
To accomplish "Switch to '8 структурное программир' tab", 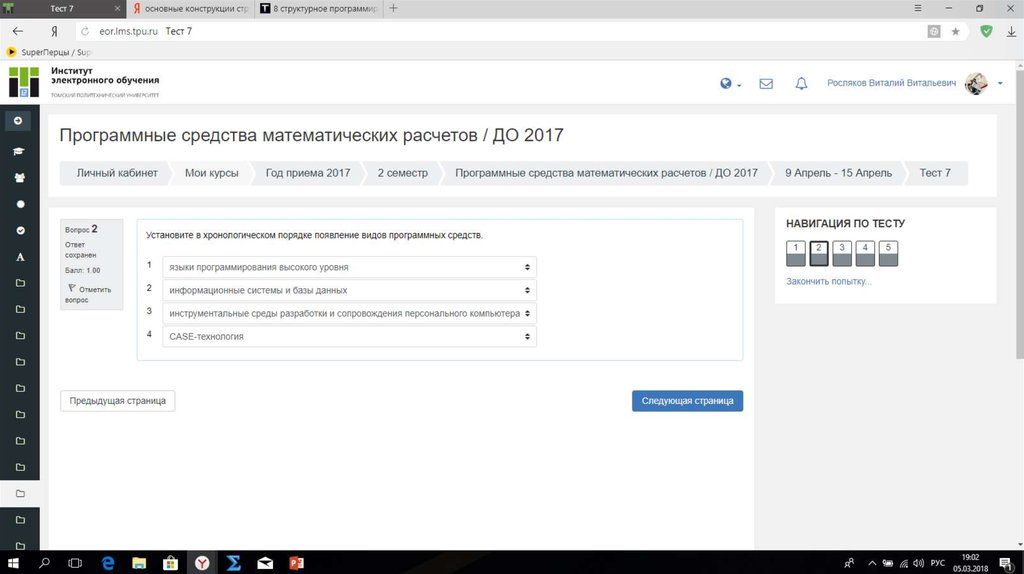I will (319, 8).
